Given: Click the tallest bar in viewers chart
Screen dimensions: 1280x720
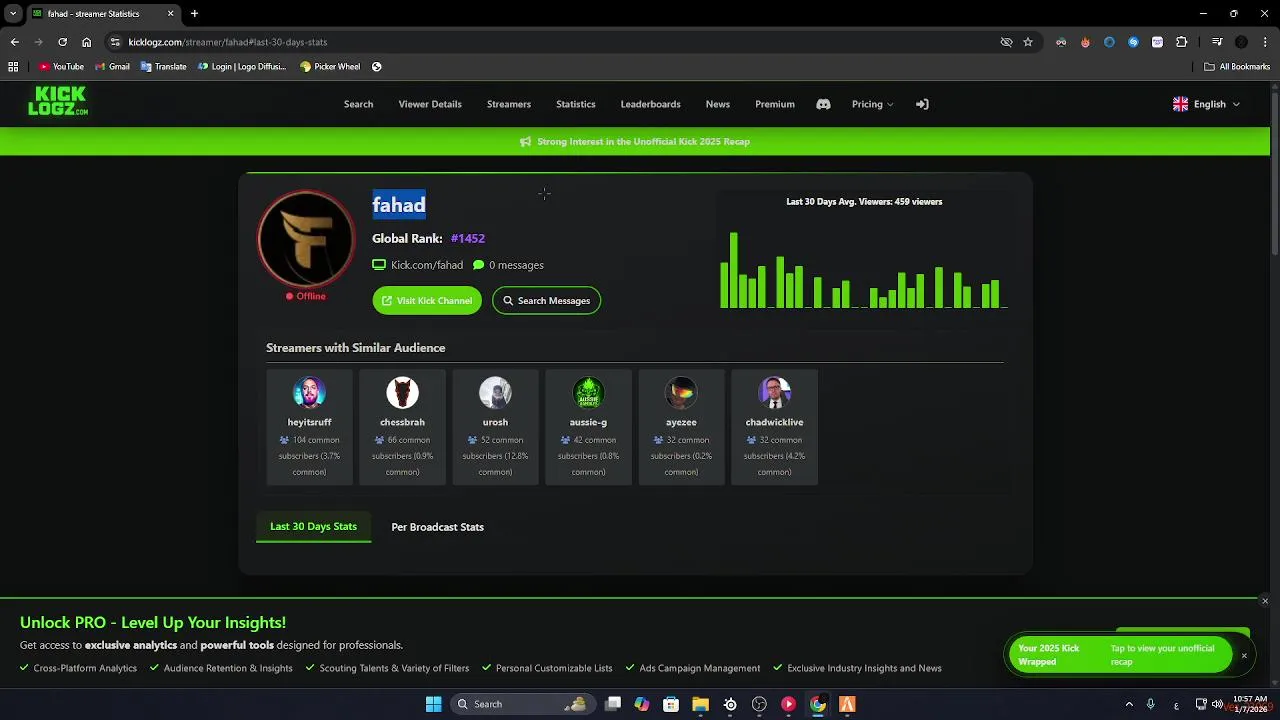Looking at the screenshot, I should (x=734, y=270).
